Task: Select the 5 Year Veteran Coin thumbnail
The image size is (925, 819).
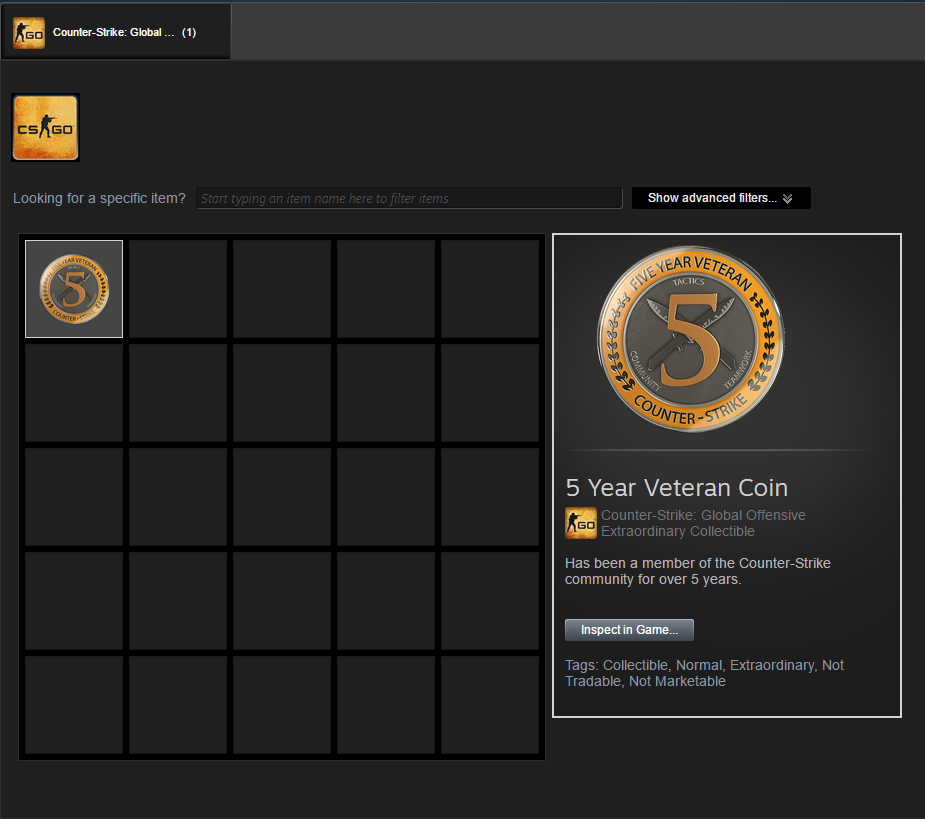Action: pos(74,289)
